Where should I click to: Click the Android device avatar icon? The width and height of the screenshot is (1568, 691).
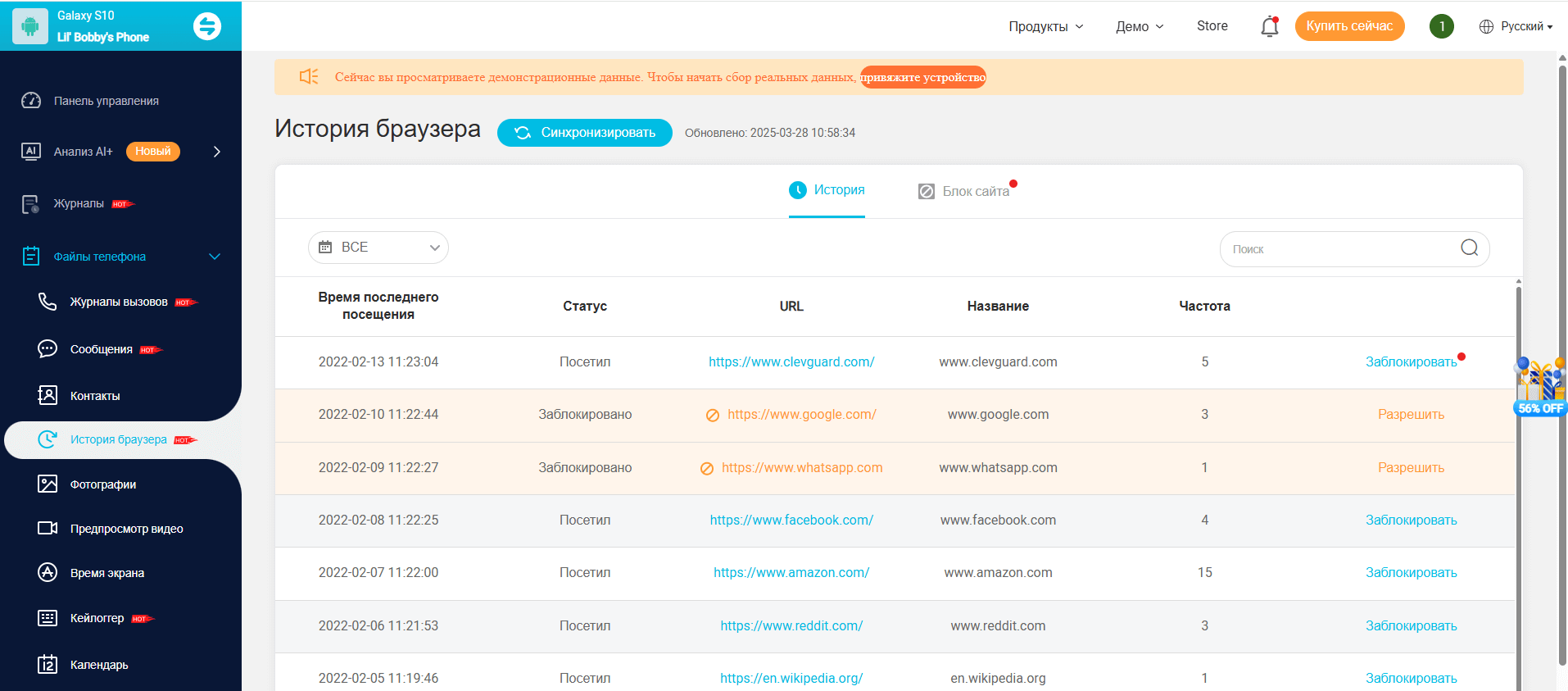(30, 26)
